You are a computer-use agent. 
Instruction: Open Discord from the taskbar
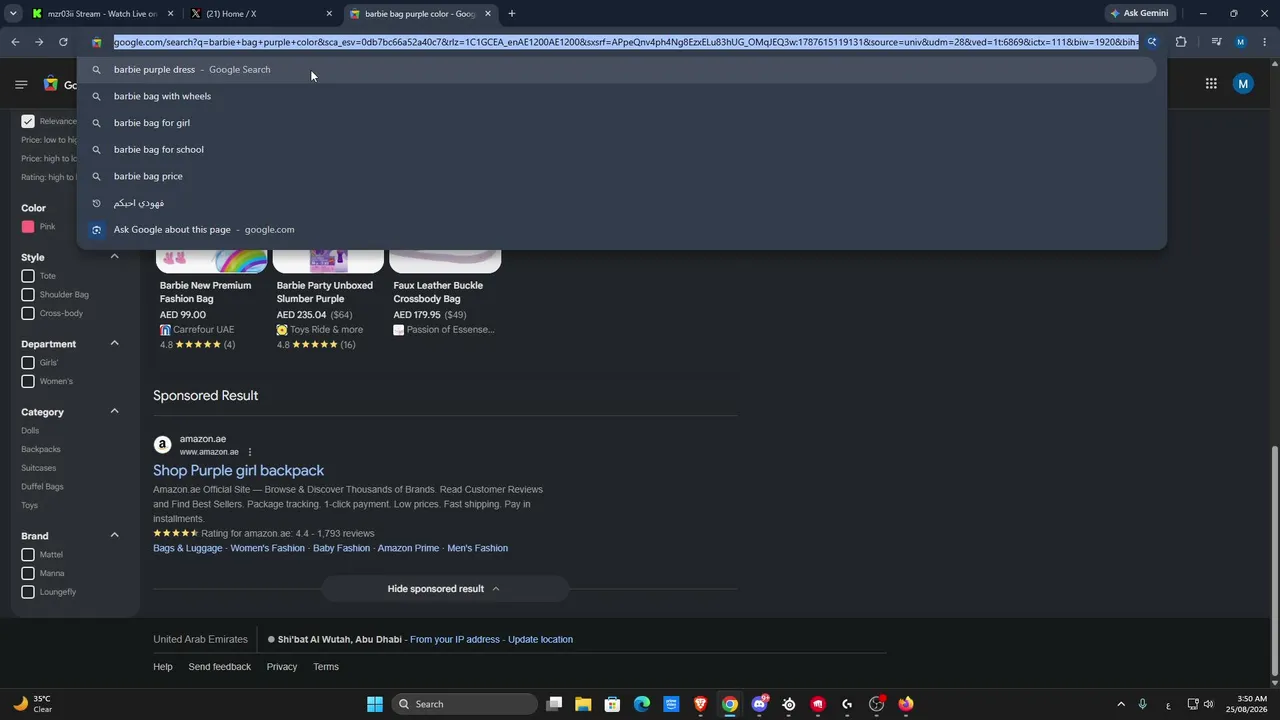tap(759, 704)
